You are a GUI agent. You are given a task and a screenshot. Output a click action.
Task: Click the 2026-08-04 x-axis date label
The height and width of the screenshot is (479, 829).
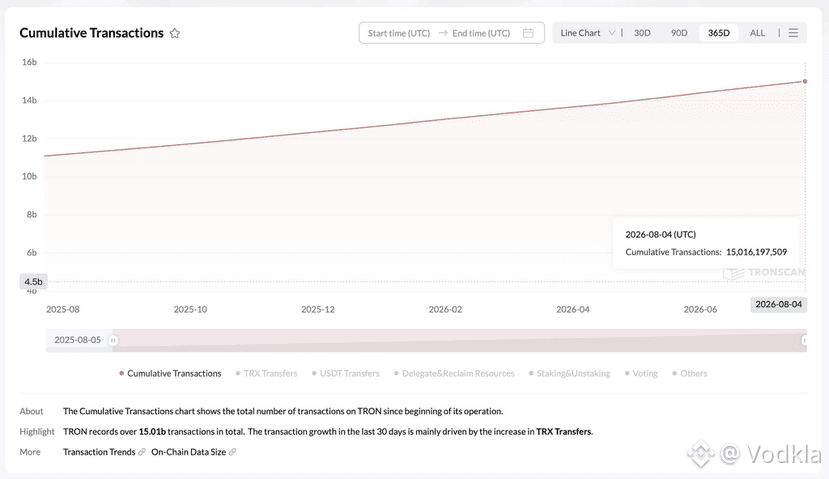coord(778,305)
